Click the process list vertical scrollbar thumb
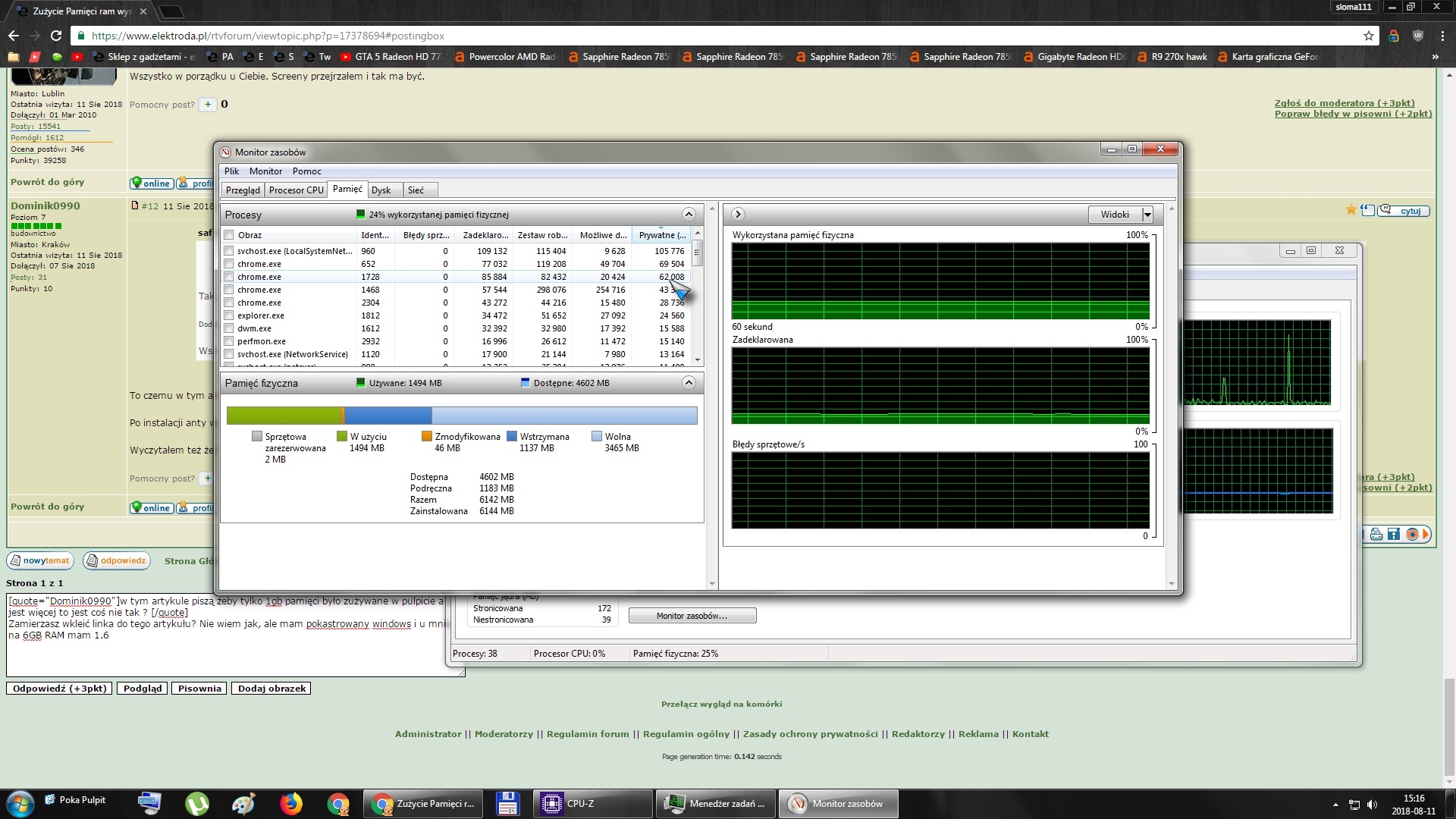The width and height of the screenshot is (1456, 819). click(698, 253)
